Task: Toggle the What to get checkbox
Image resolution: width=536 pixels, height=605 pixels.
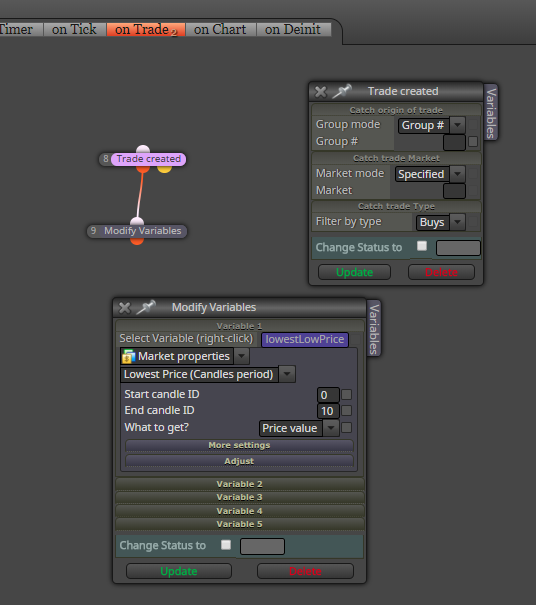Action: 347,428
